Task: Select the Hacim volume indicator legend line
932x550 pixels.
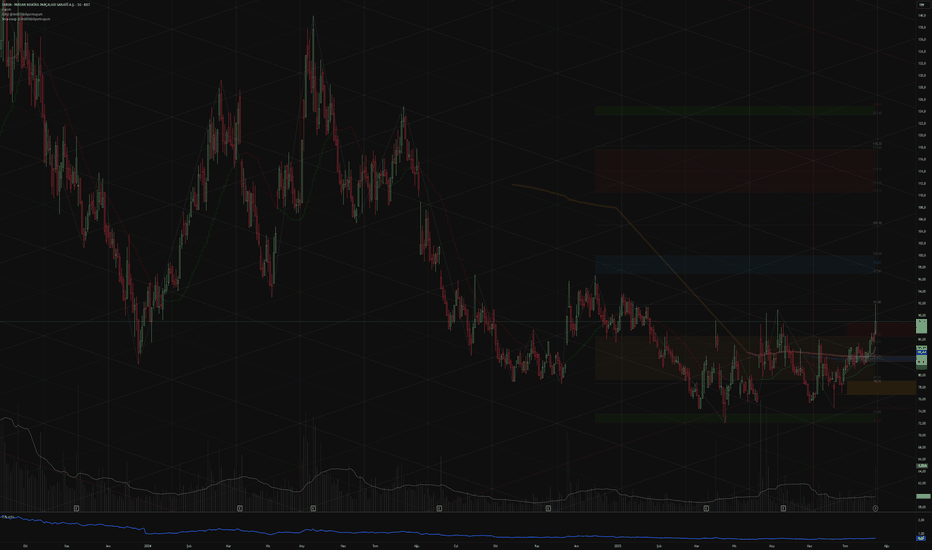Action: click(x=7, y=10)
